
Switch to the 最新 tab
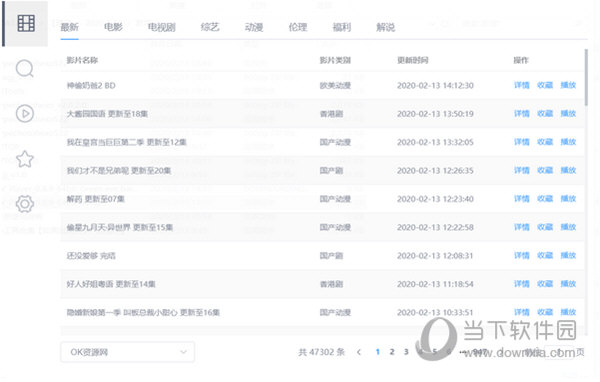point(70,27)
